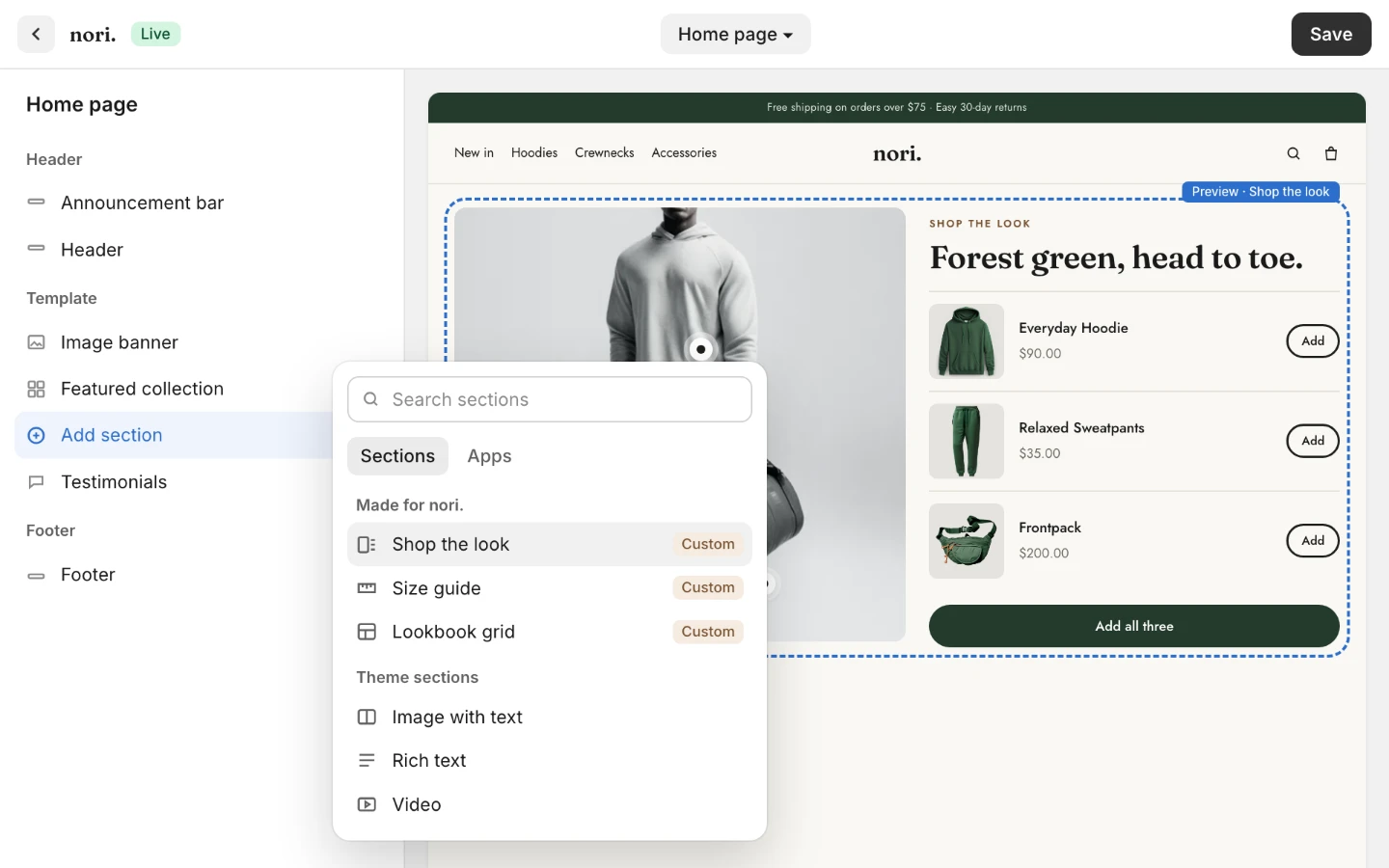Choose the Size guide custom section

(550, 588)
